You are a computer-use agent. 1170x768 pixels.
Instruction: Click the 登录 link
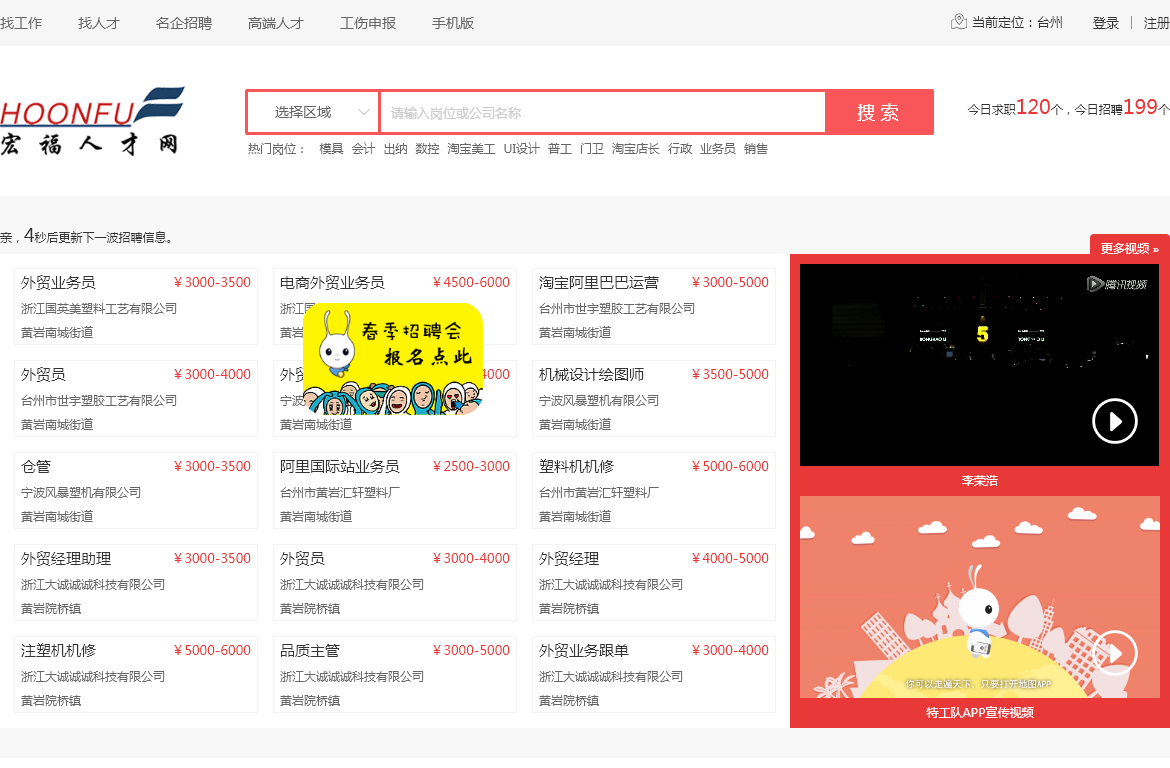click(x=1105, y=23)
